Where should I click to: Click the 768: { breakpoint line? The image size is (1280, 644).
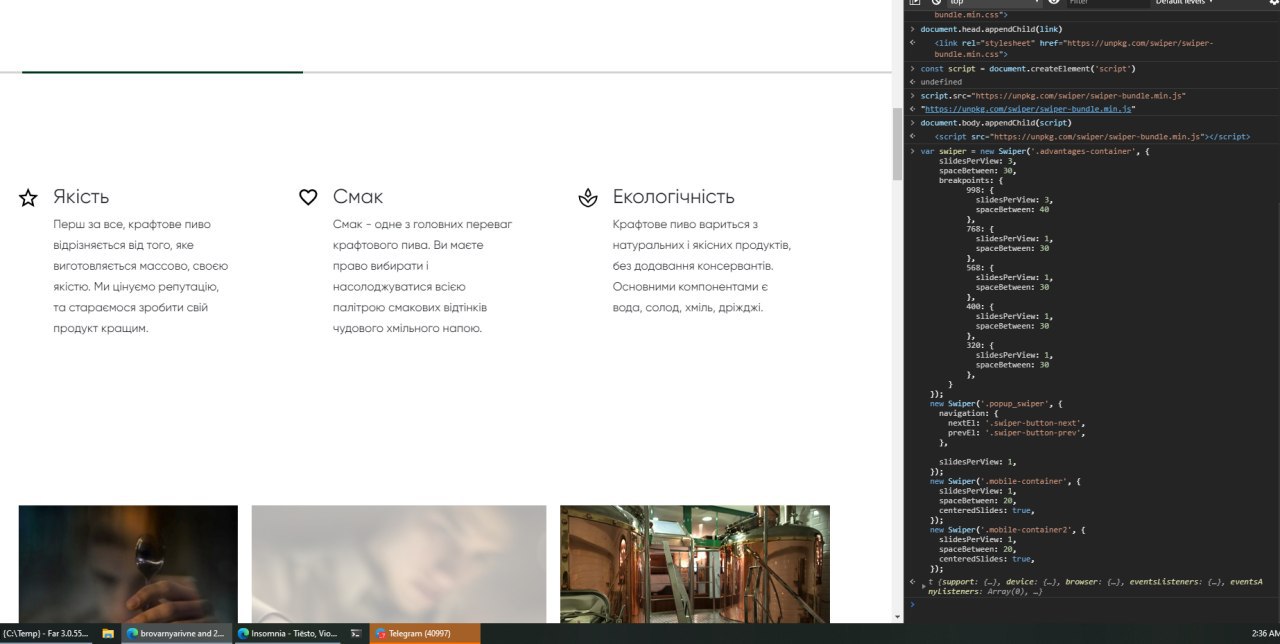click(x=981, y=229)
